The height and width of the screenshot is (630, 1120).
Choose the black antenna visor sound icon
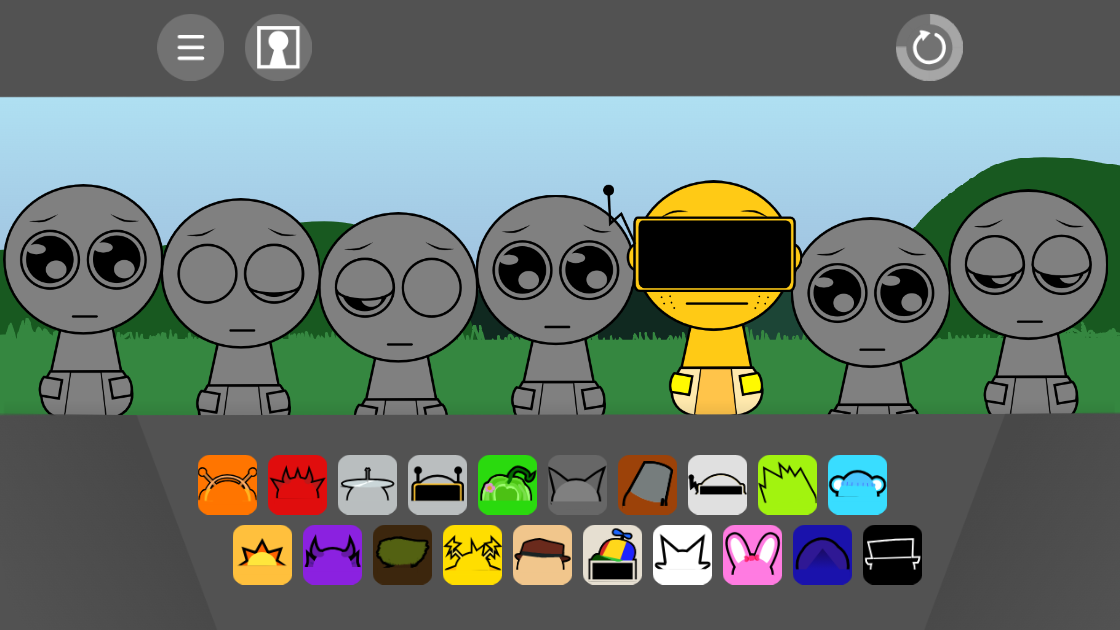(437, 485)
